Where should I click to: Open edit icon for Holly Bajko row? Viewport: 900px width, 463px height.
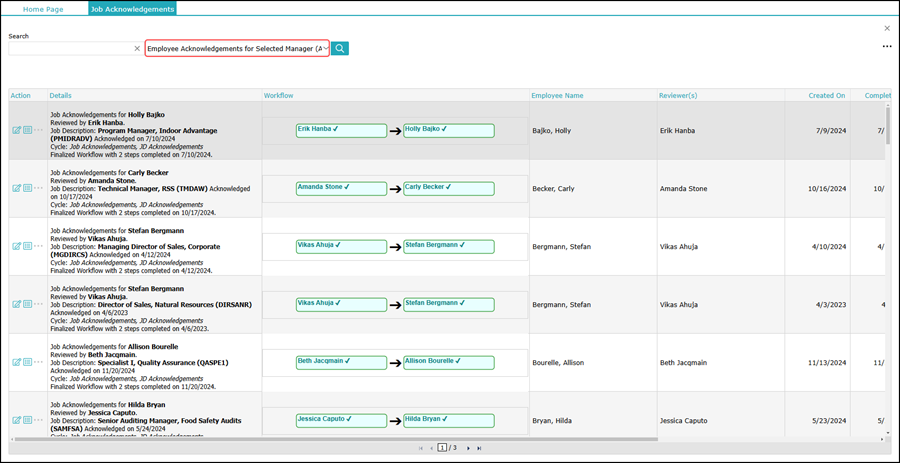coord(16,130)
